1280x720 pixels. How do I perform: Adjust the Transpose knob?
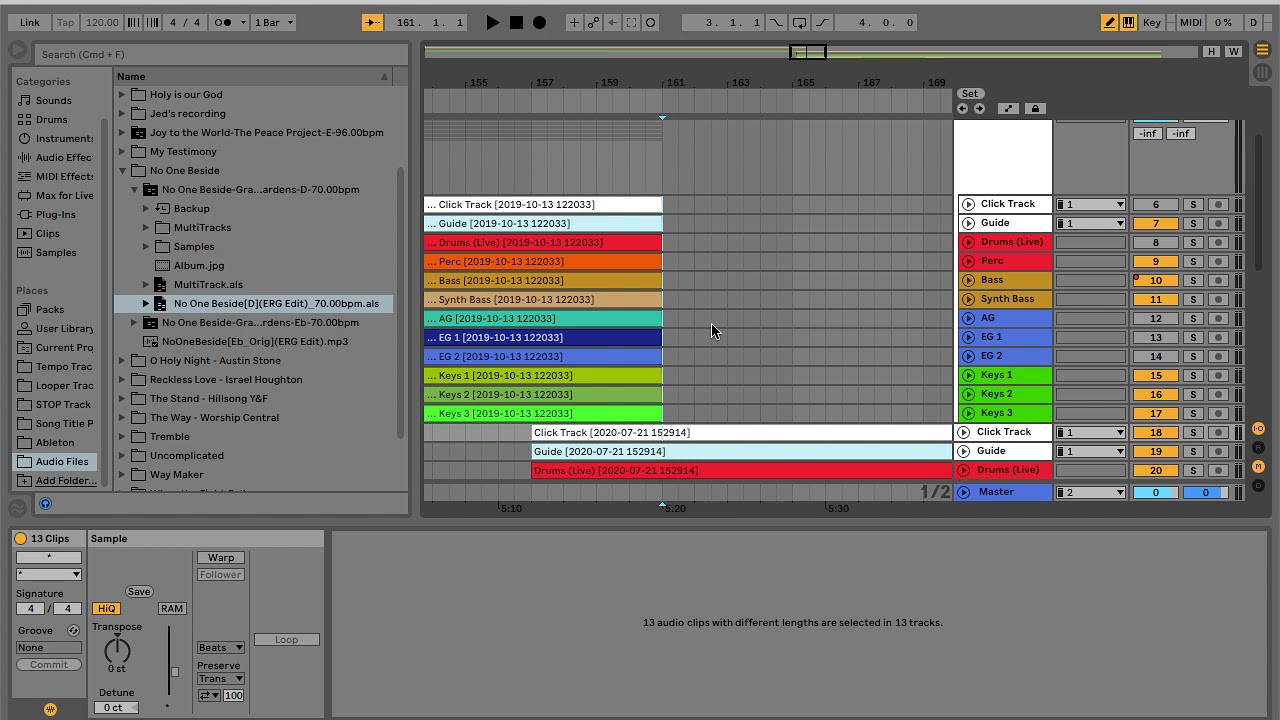(x=117, y=650)
